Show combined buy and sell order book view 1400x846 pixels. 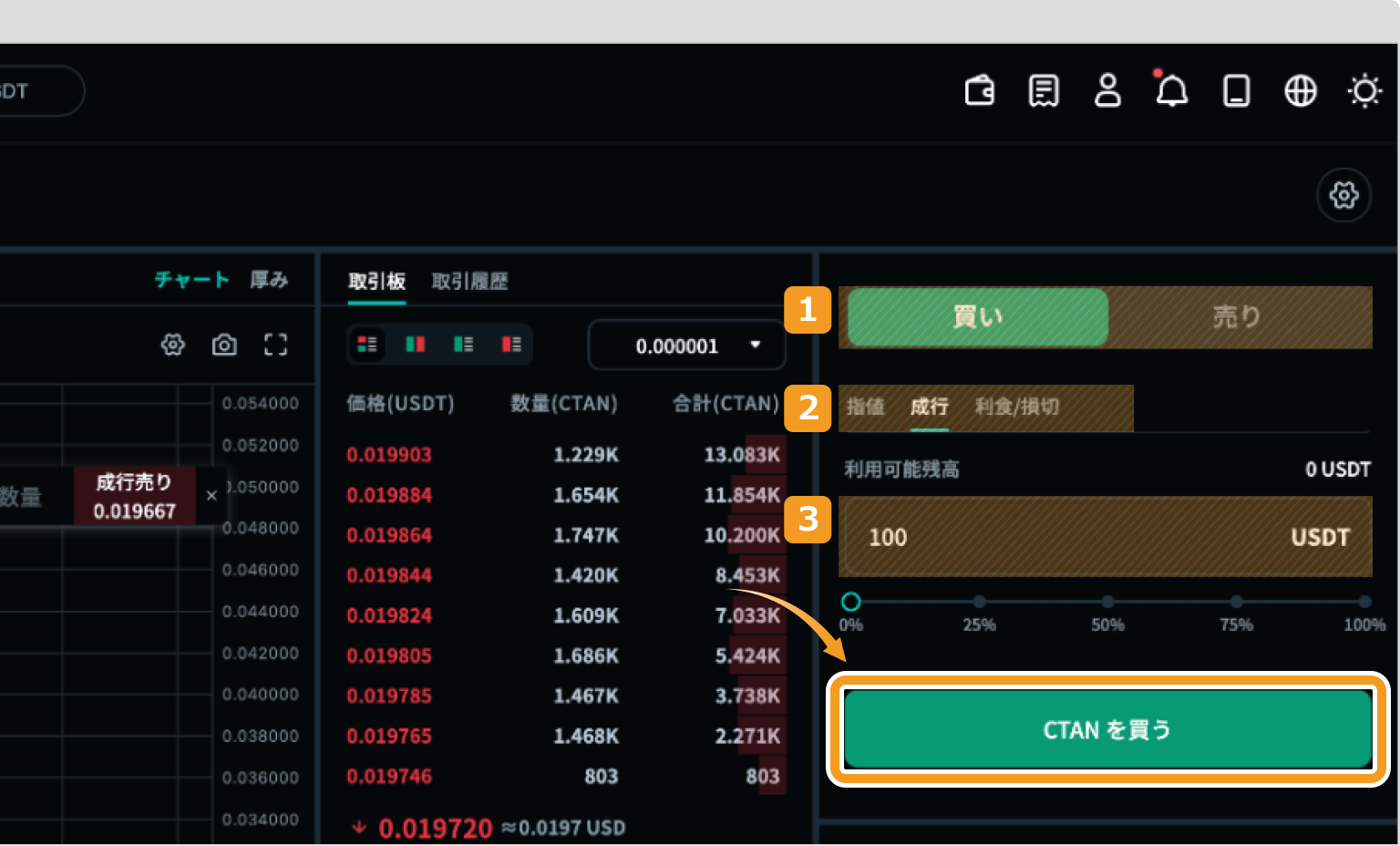tap(367, 345)
